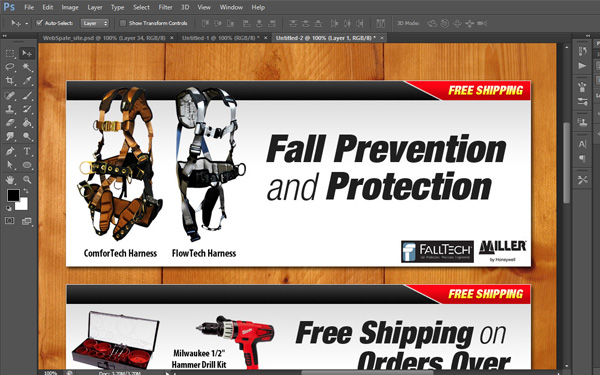Close the Untitled-2 document tab
600x375 pixels.
382,38
